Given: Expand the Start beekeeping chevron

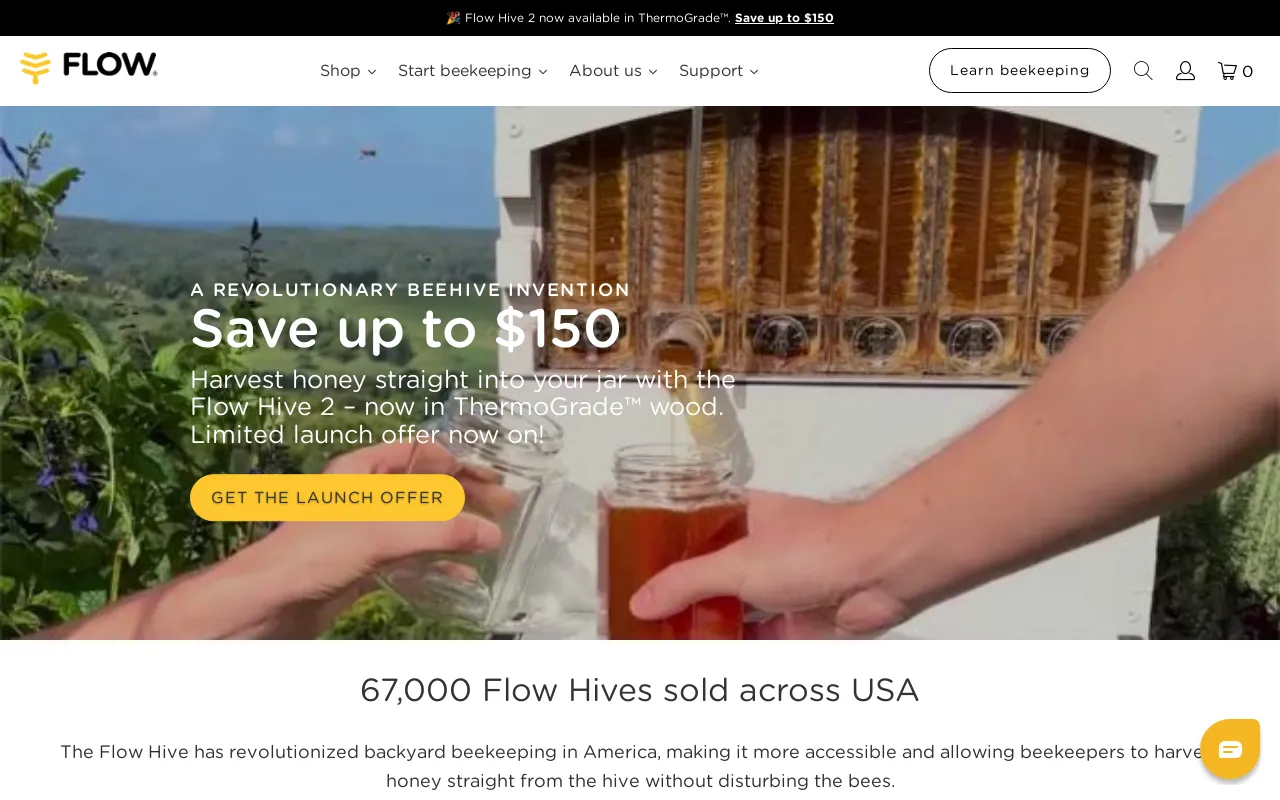Looking at the screenshot, I should point(543,72).
